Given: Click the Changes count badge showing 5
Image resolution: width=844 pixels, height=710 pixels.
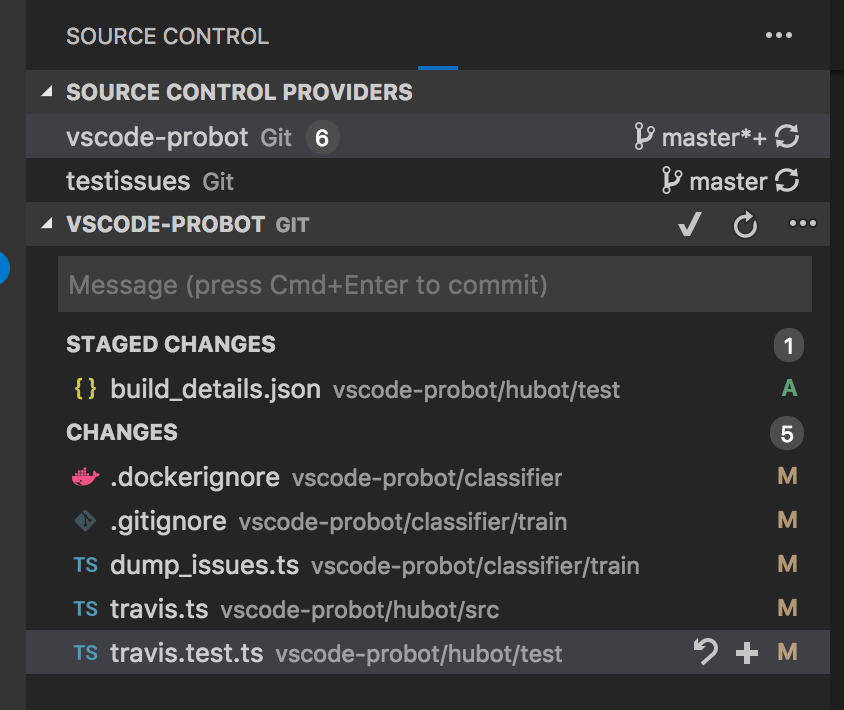Looking at the screenshot, I should click(787, 433).
